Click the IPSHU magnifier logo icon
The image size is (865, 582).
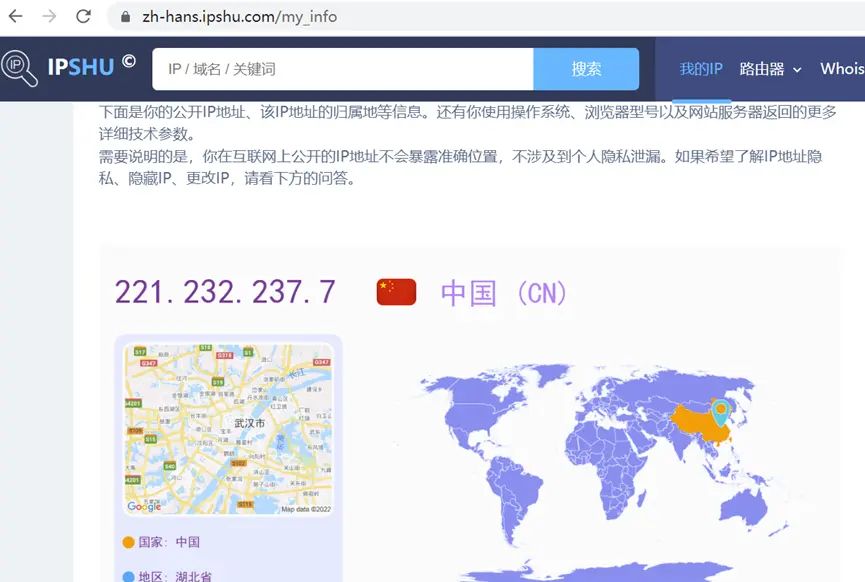[17, 66]
